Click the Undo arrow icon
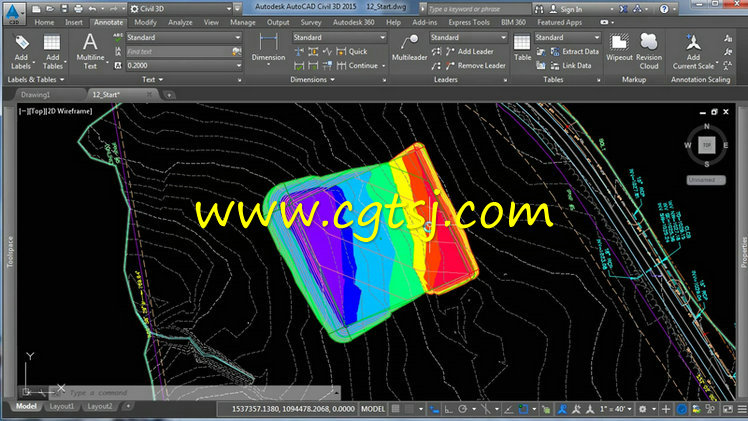Screen dimensions: 748x421 point(92,9)
